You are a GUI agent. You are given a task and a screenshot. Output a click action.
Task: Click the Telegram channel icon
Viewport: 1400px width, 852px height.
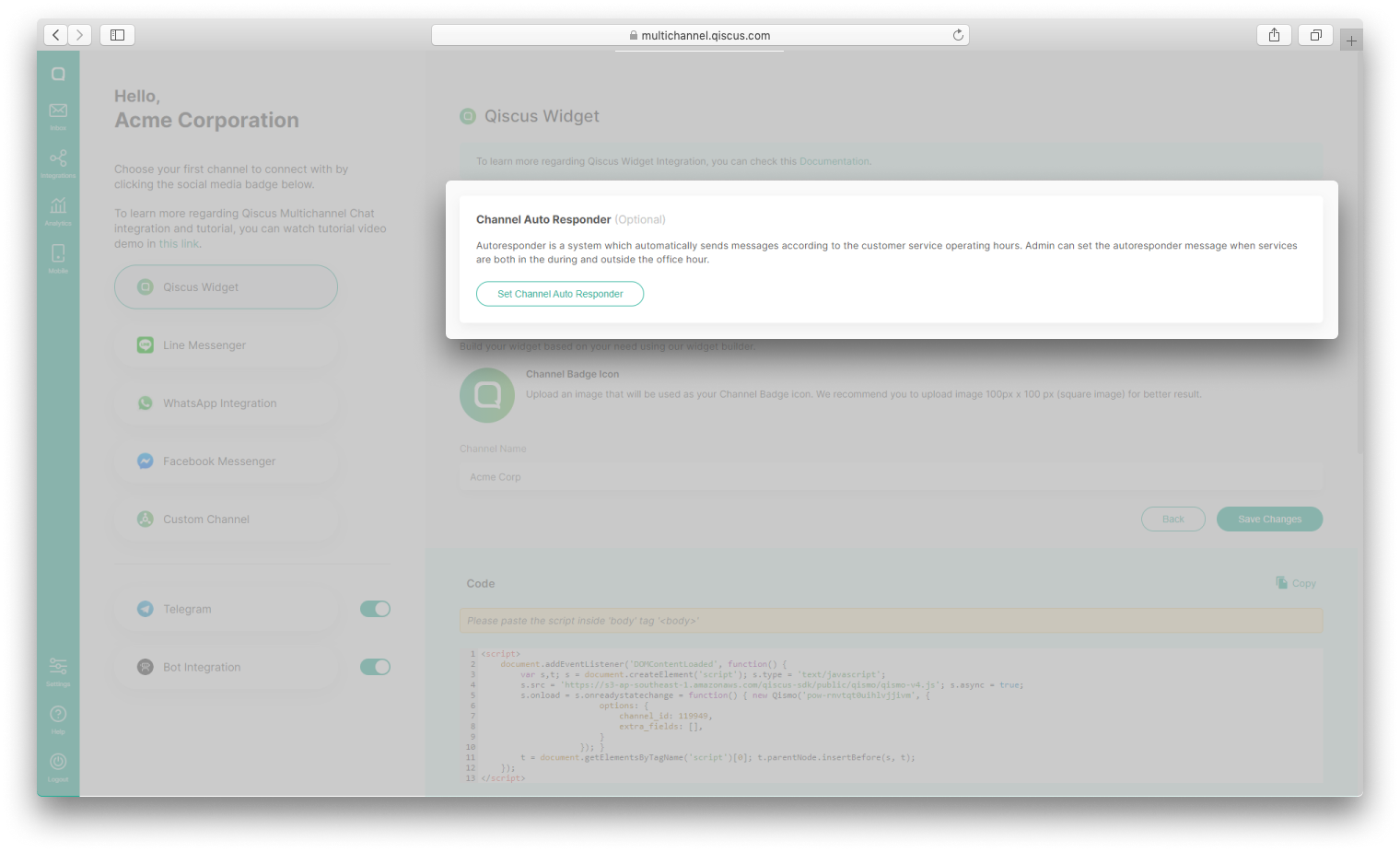(x=146, y=609)
